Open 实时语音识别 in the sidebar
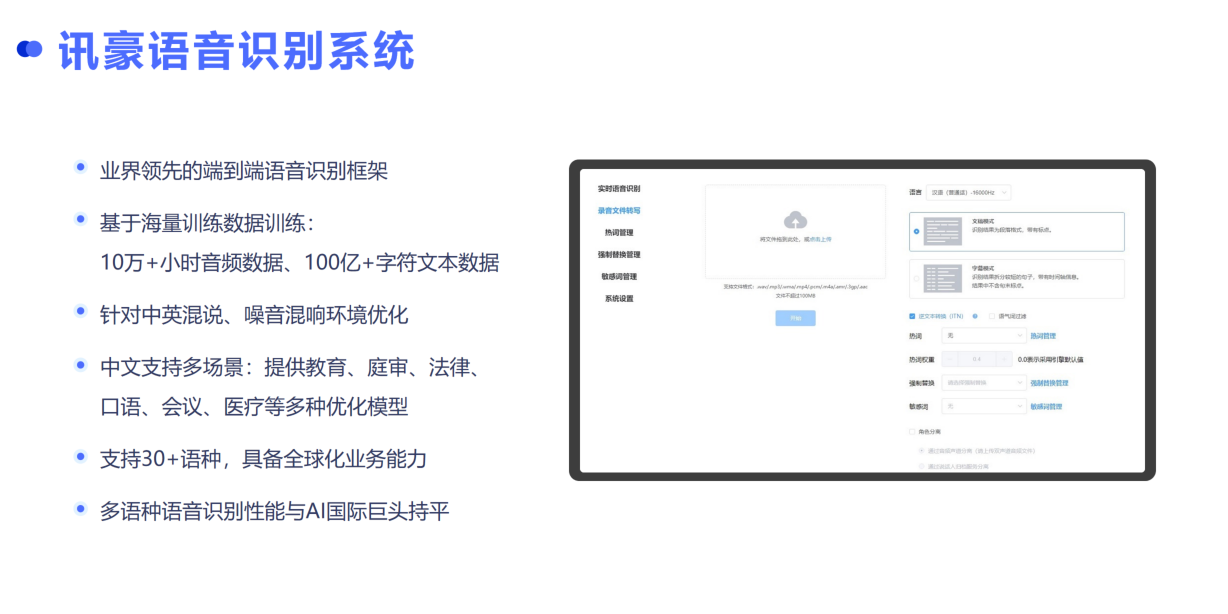This screenshot has height=614, width=1228. 619,188
